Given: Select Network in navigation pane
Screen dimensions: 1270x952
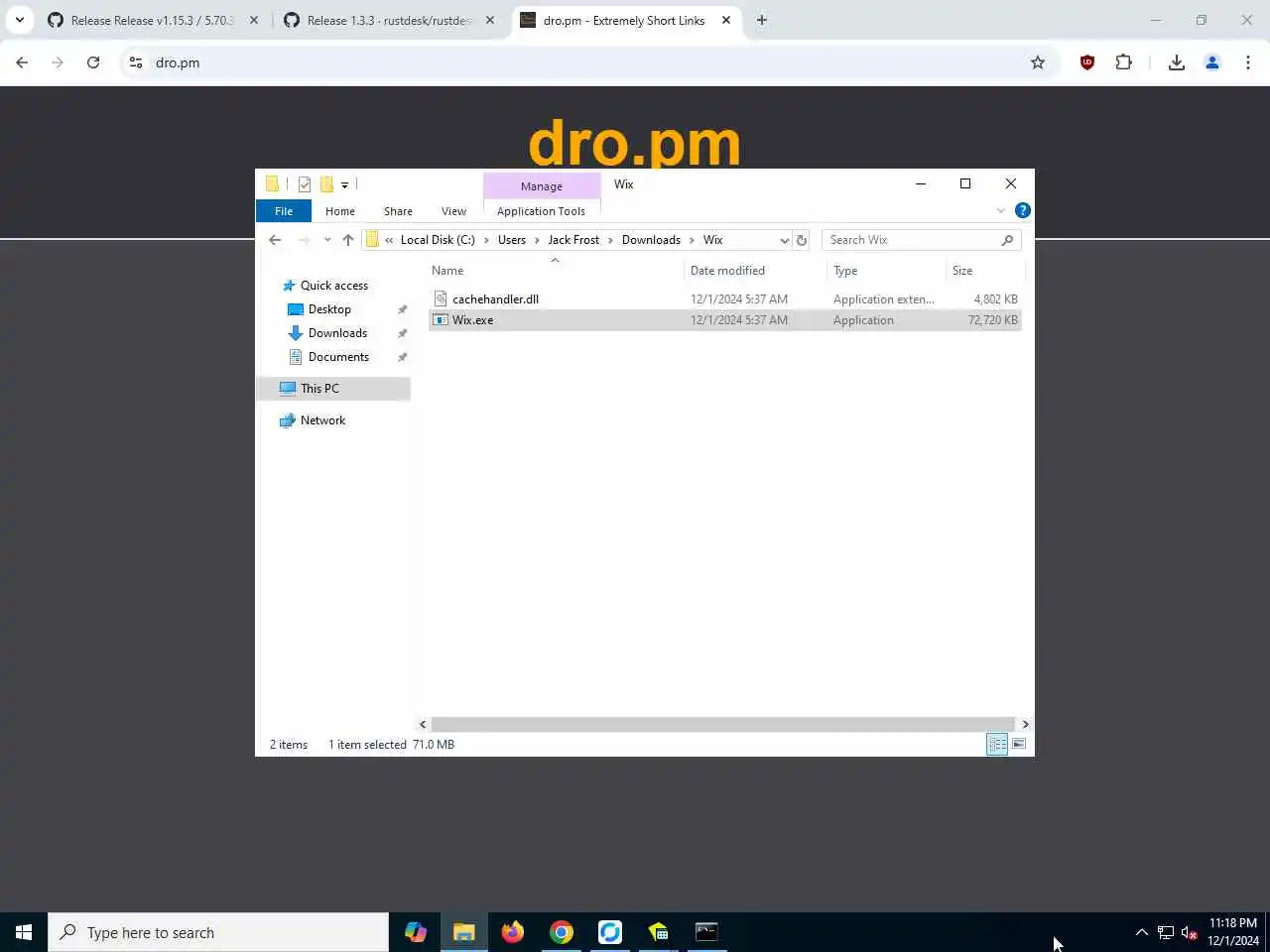Looking at the screenshot, I should [322, 420].
